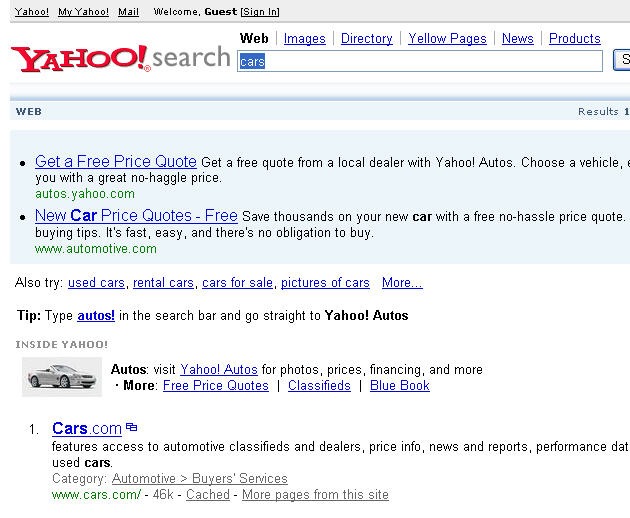The width and height of the screenshot is (630, 518).
Task: View the Cached copy of Cars.com
Action: click(208, 495)
